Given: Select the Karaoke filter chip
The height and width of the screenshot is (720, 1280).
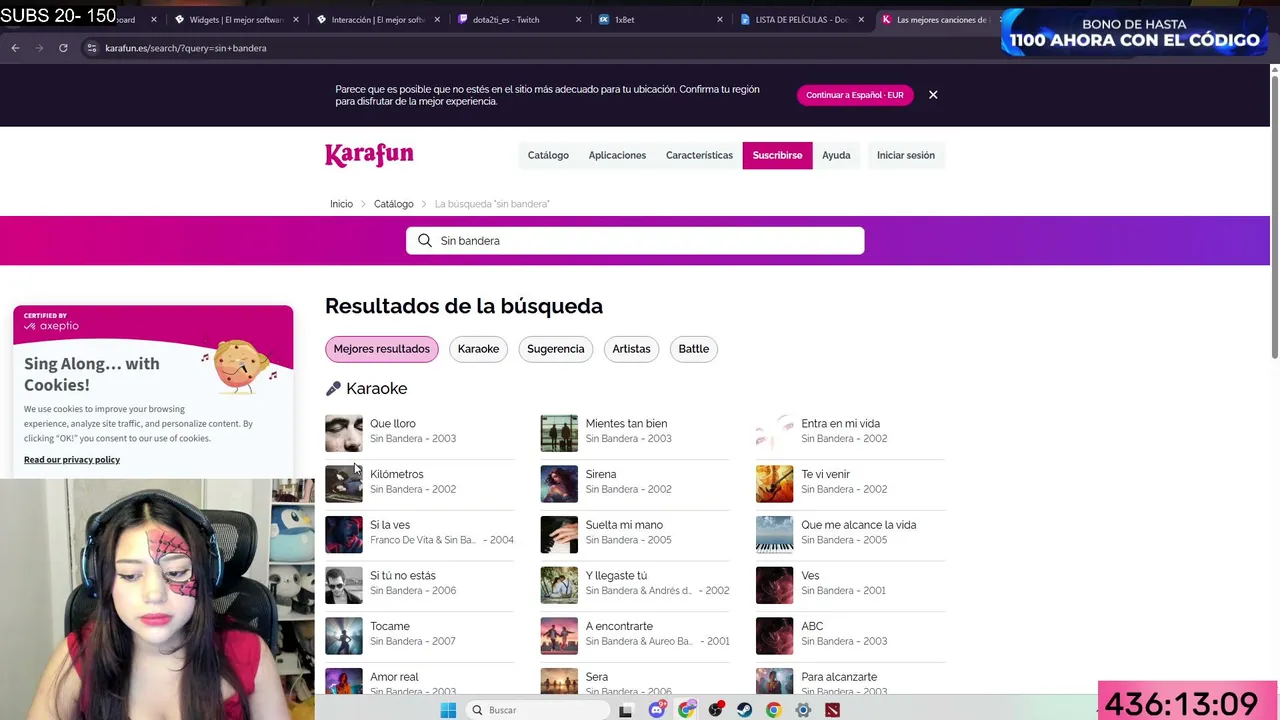Looking at the screenshot, I should [478, 349].
